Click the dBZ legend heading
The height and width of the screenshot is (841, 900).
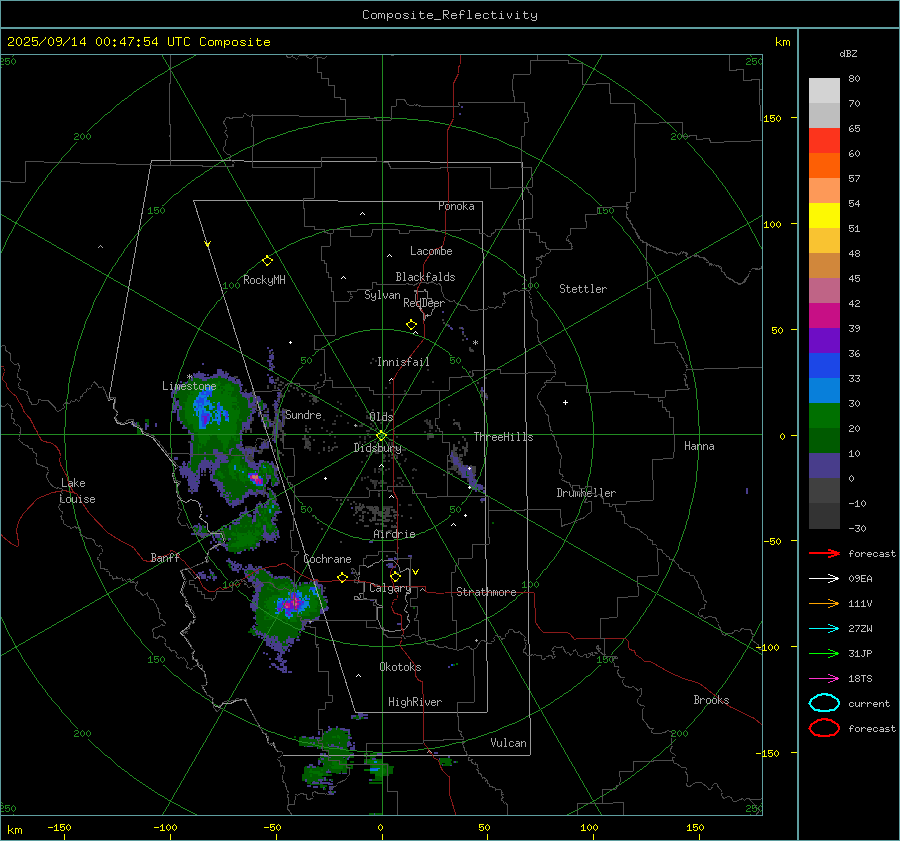[848, 54]
